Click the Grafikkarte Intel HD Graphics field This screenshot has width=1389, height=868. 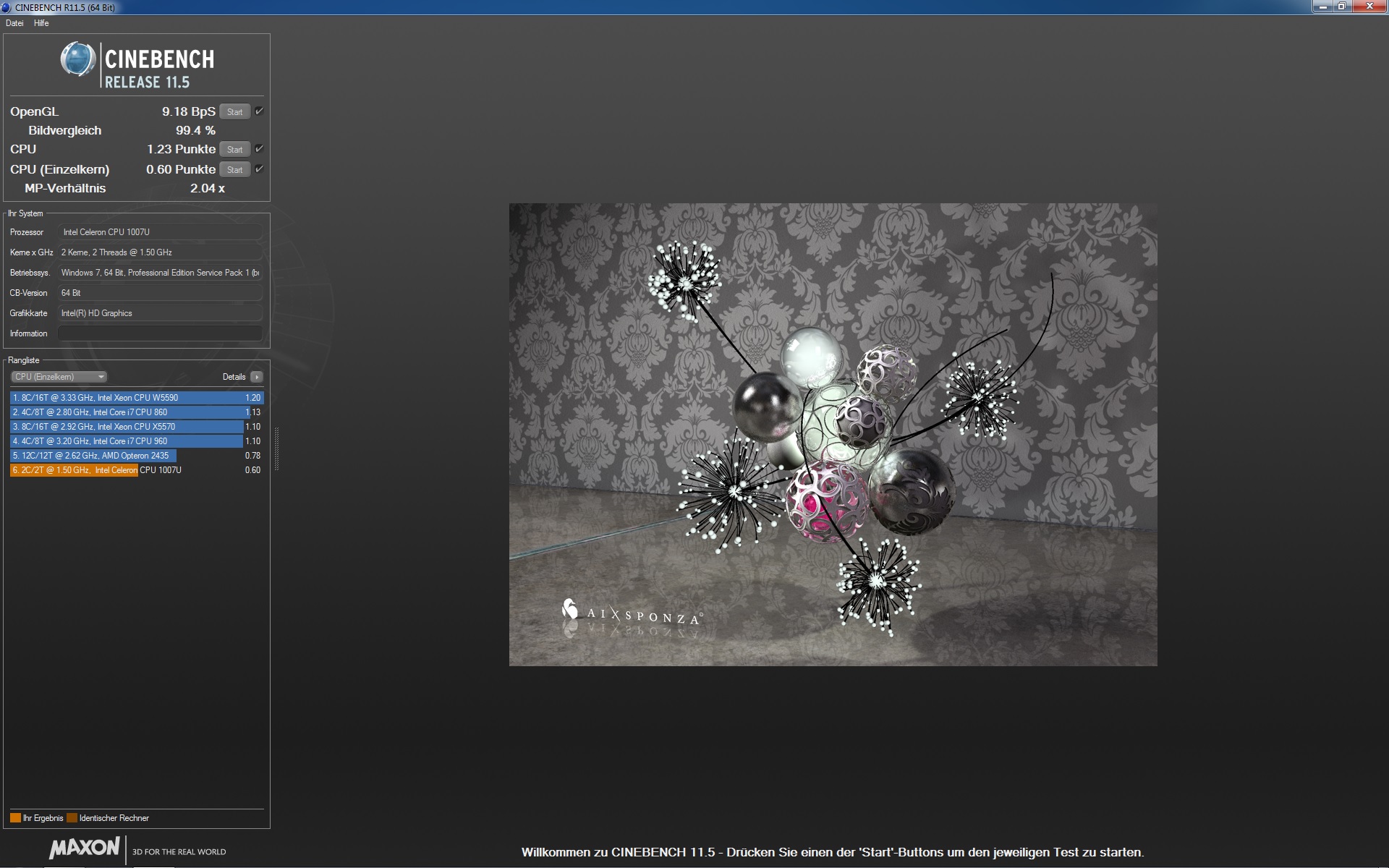point(160,313)
